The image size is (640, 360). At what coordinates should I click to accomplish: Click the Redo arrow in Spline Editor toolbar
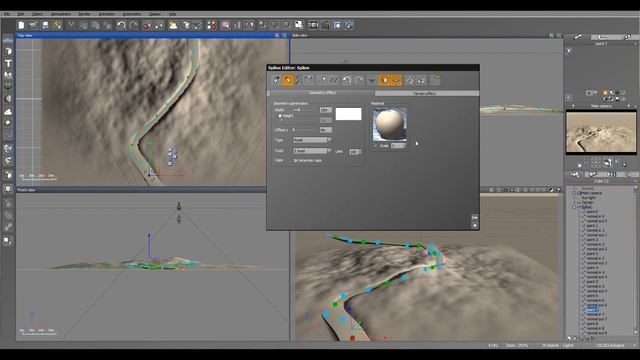359,80
